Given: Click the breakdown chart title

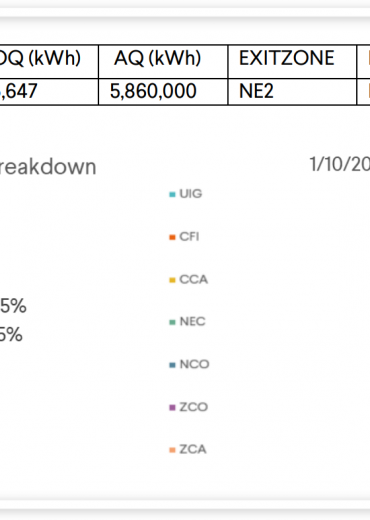Looking at the screenshot, I should click(48, 167).
